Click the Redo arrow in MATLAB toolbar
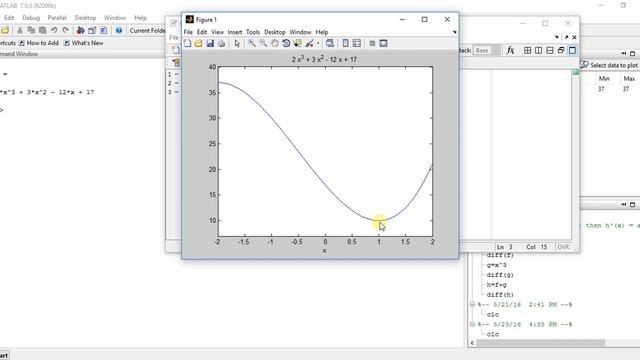640x360 pixels. [65, 31]
